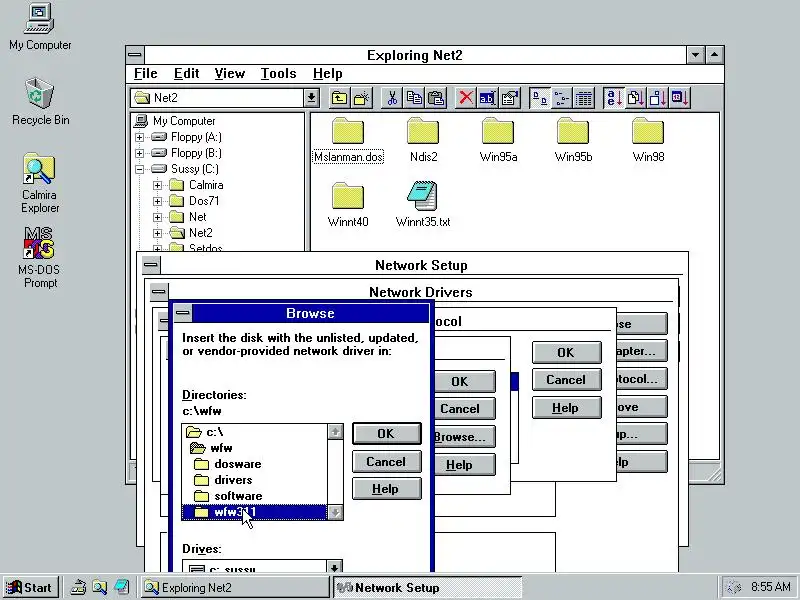Image resolution: width=800 pixels, height=600 pixels.
Task: Create a new folder using toolbar icon
Action: pyautogui.click(x=361, y=97)
